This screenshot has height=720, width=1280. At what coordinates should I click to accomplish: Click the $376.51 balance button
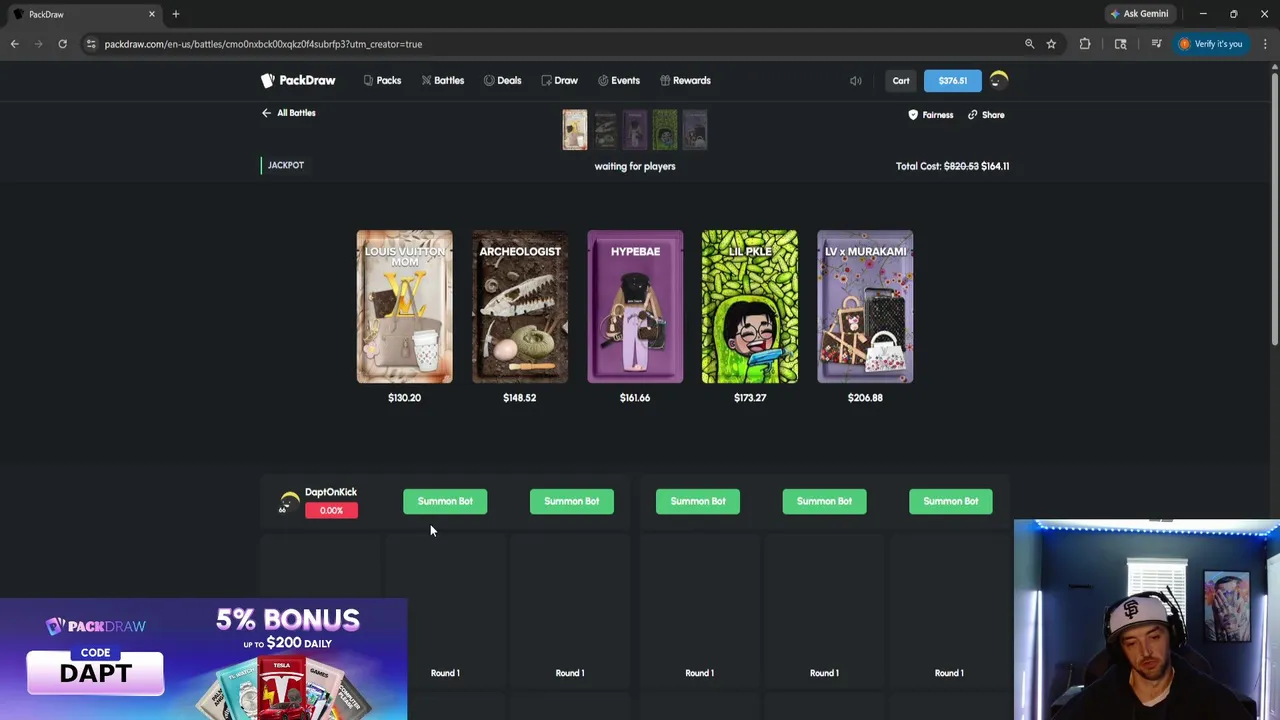click(x=952, y=81)
